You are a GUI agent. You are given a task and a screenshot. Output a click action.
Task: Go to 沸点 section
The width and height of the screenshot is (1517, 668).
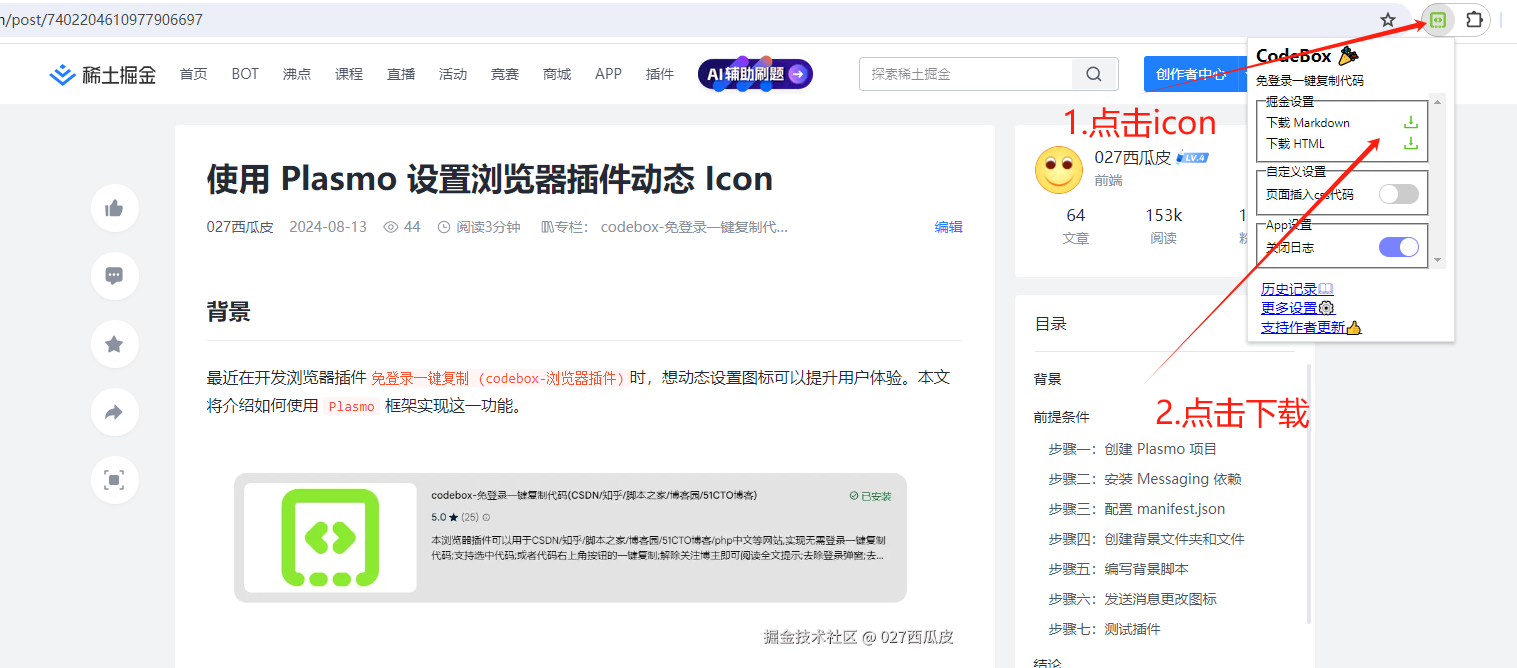[x=297, y=74]
